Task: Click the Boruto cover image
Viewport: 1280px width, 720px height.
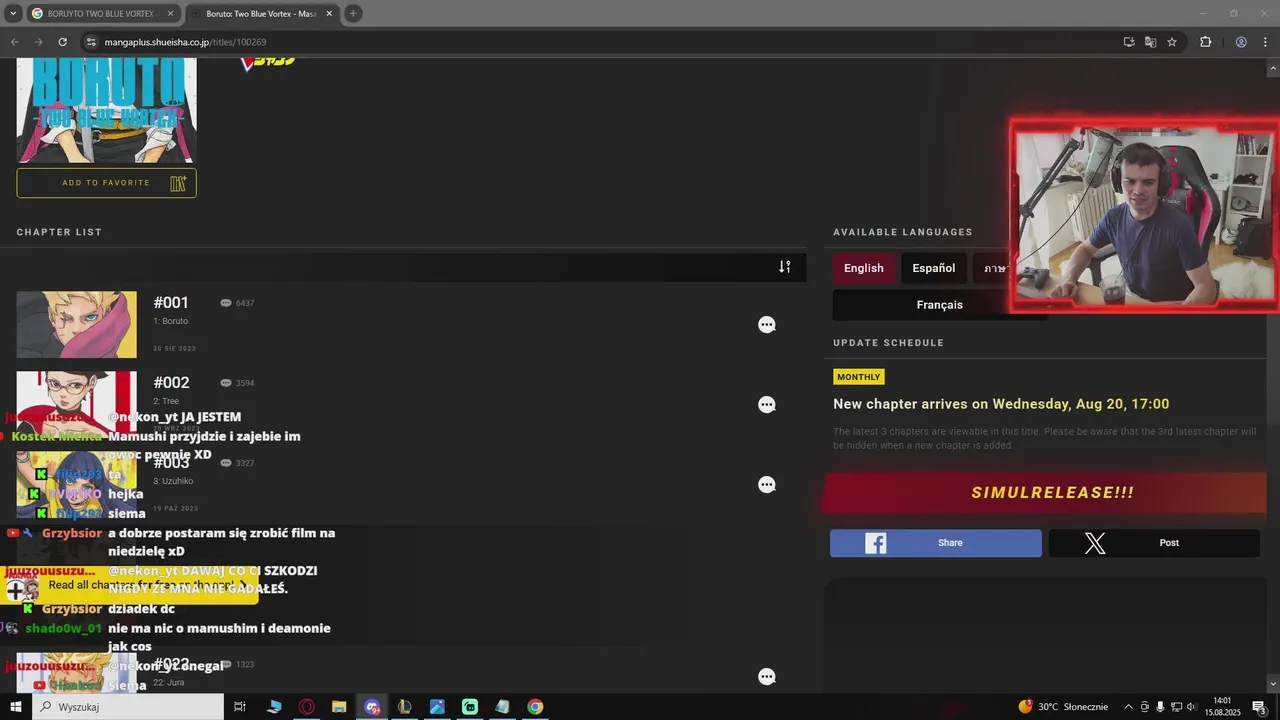Action: (x=106, y=110)
